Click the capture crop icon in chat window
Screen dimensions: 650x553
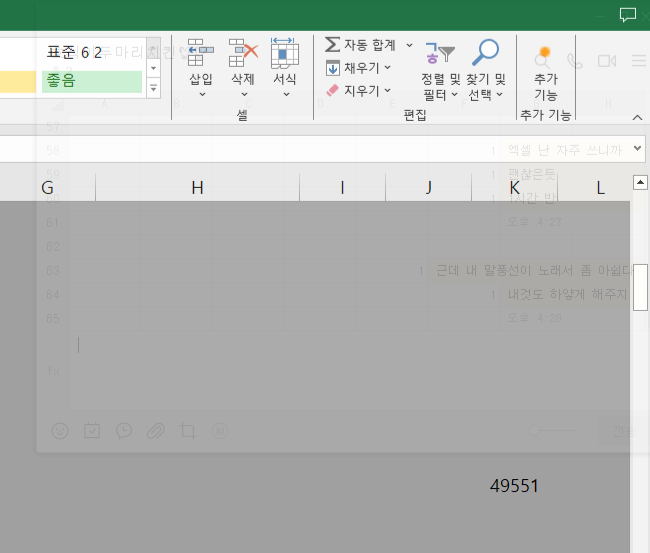tap(188, 431)
